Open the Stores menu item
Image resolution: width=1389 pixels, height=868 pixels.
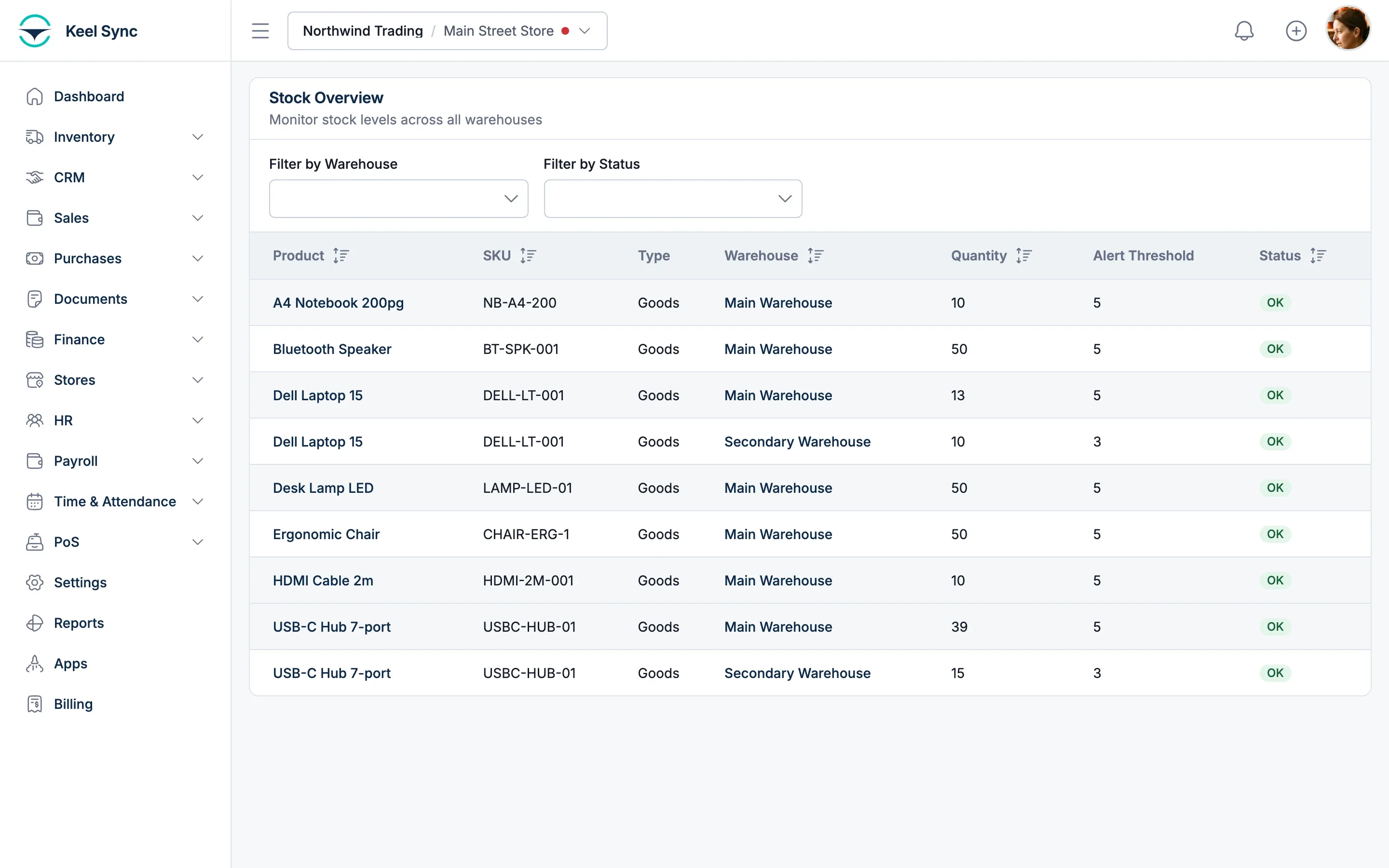tap(115, 380)
